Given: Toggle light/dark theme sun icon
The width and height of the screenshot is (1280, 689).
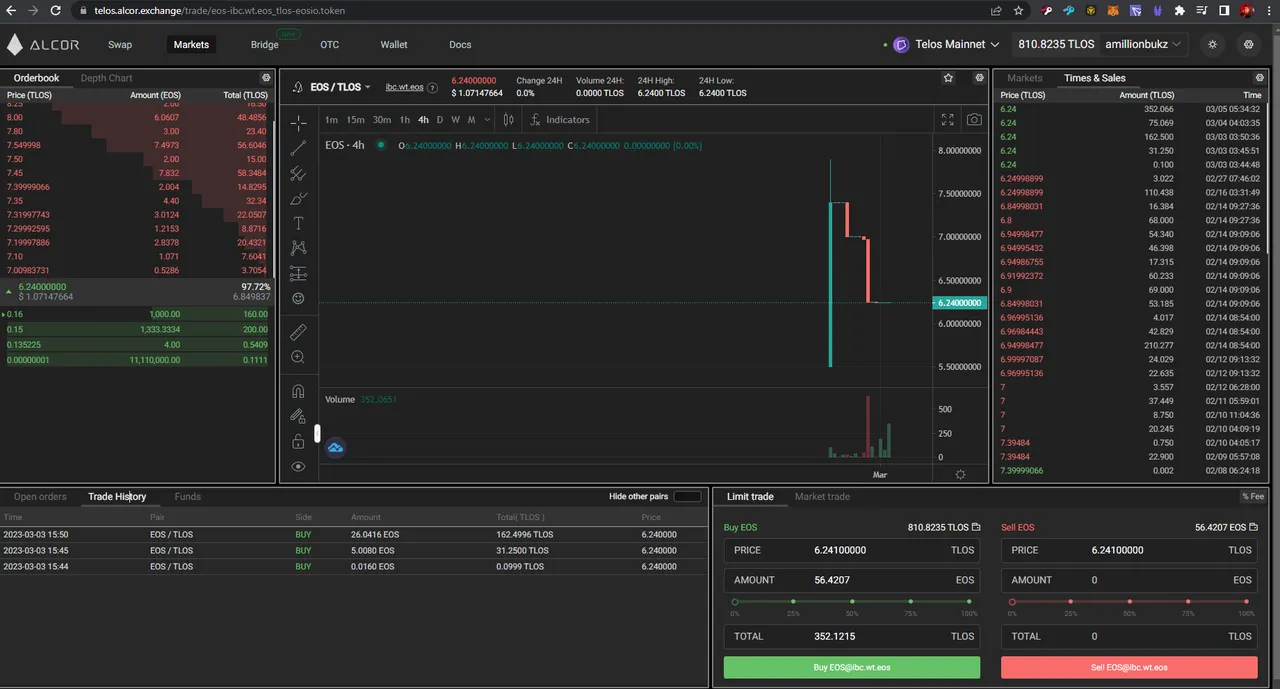Looking at the screenshot, I should tap(1213, 44).
